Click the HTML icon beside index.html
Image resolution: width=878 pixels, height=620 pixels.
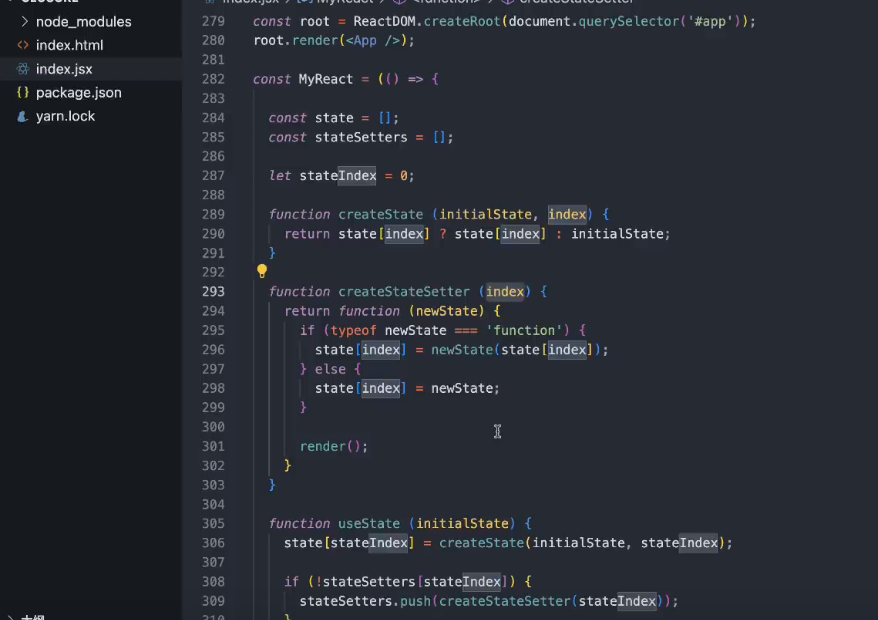tap(22, 45)
